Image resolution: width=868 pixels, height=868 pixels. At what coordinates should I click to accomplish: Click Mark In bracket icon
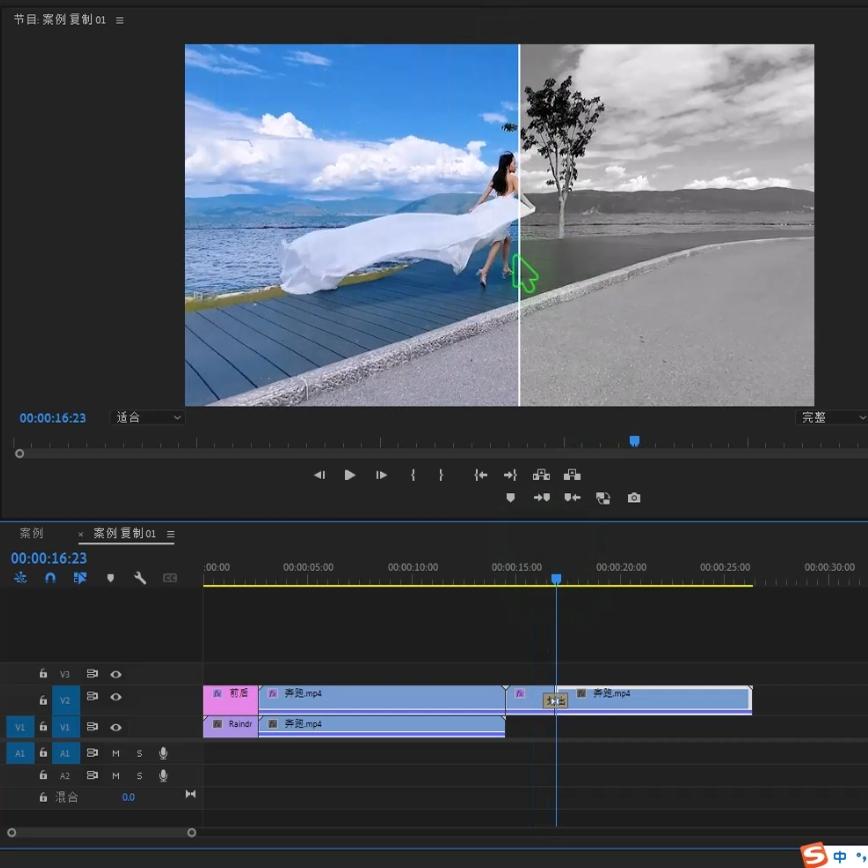tap(412, 475)
